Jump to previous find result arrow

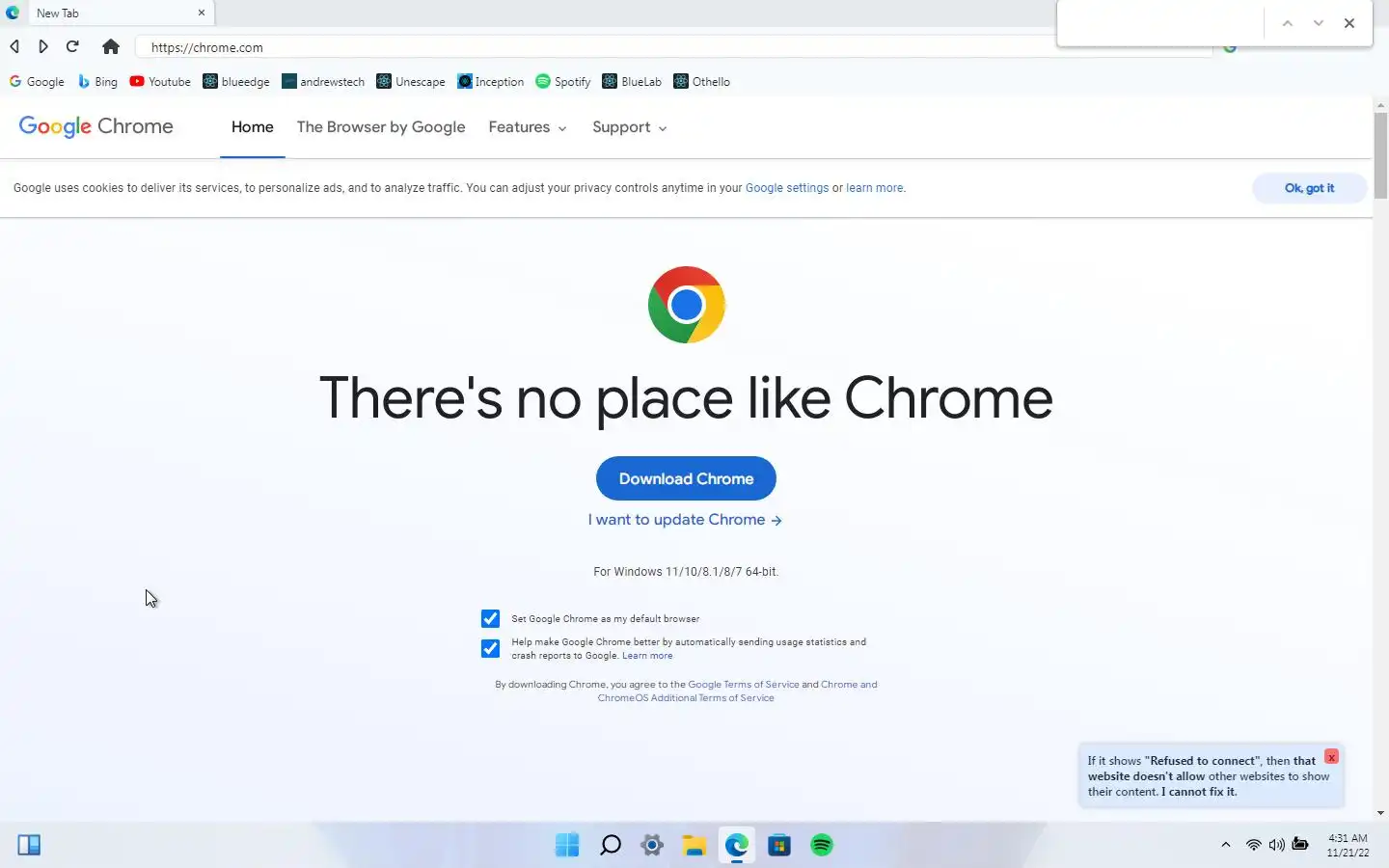(1287, 23)
